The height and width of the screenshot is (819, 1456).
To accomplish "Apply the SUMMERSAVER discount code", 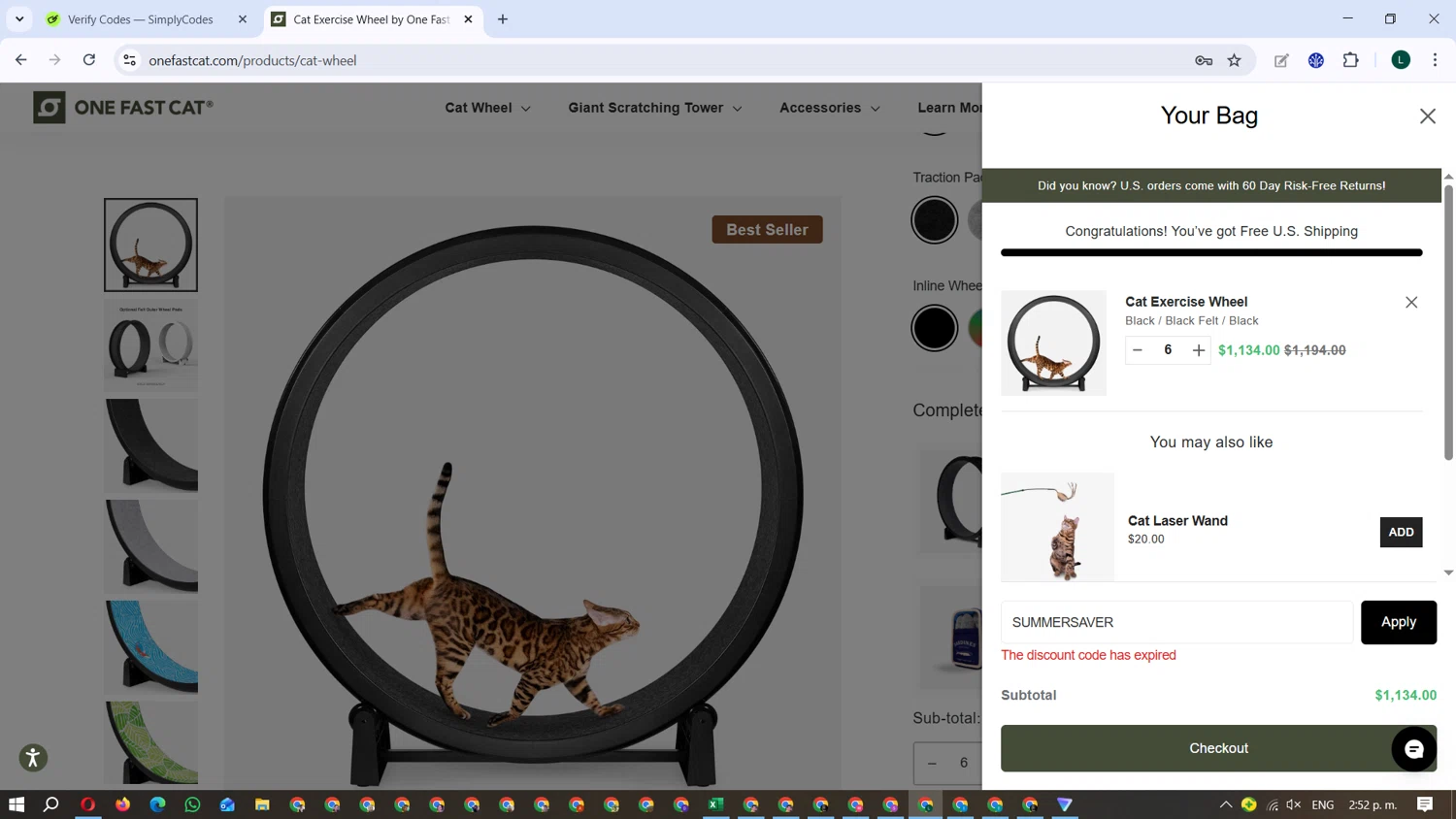I will point(1399,622).
